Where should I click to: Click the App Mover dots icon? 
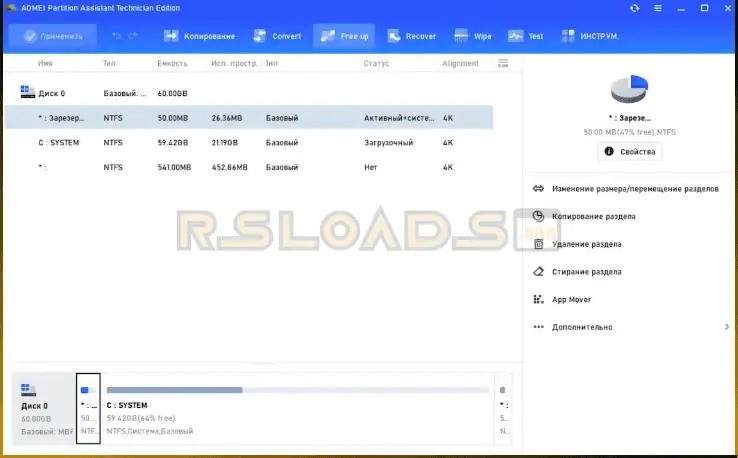pyautogui.click(x=538, y=299)
